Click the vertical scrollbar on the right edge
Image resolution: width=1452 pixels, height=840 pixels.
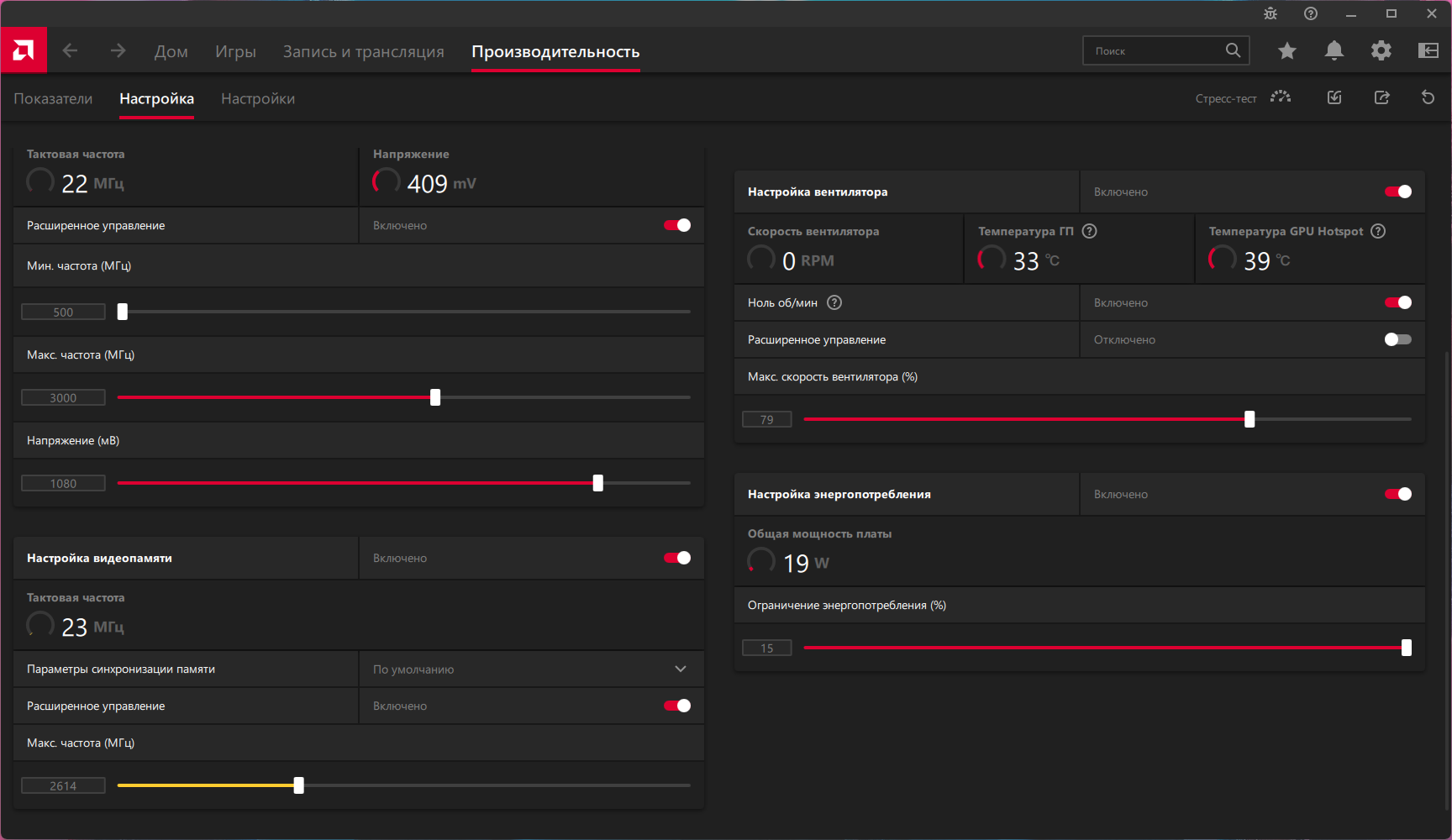point(1447,580)
